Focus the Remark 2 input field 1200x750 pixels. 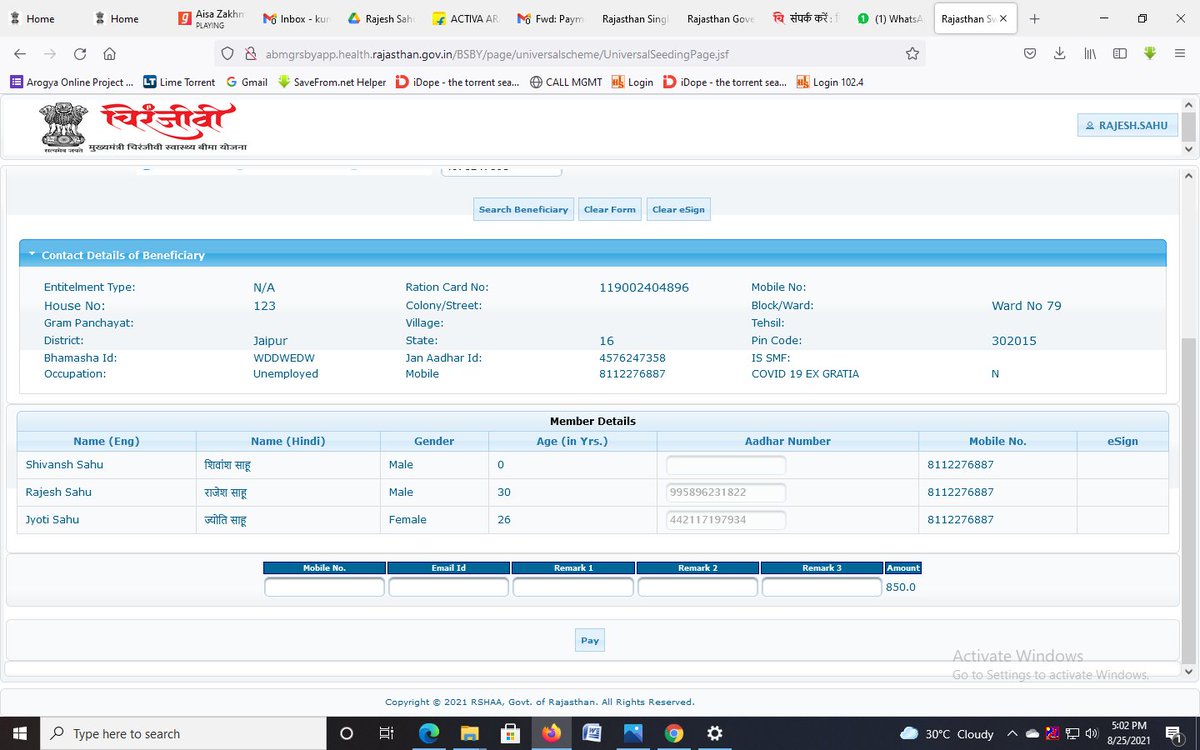tap(697, 587)
